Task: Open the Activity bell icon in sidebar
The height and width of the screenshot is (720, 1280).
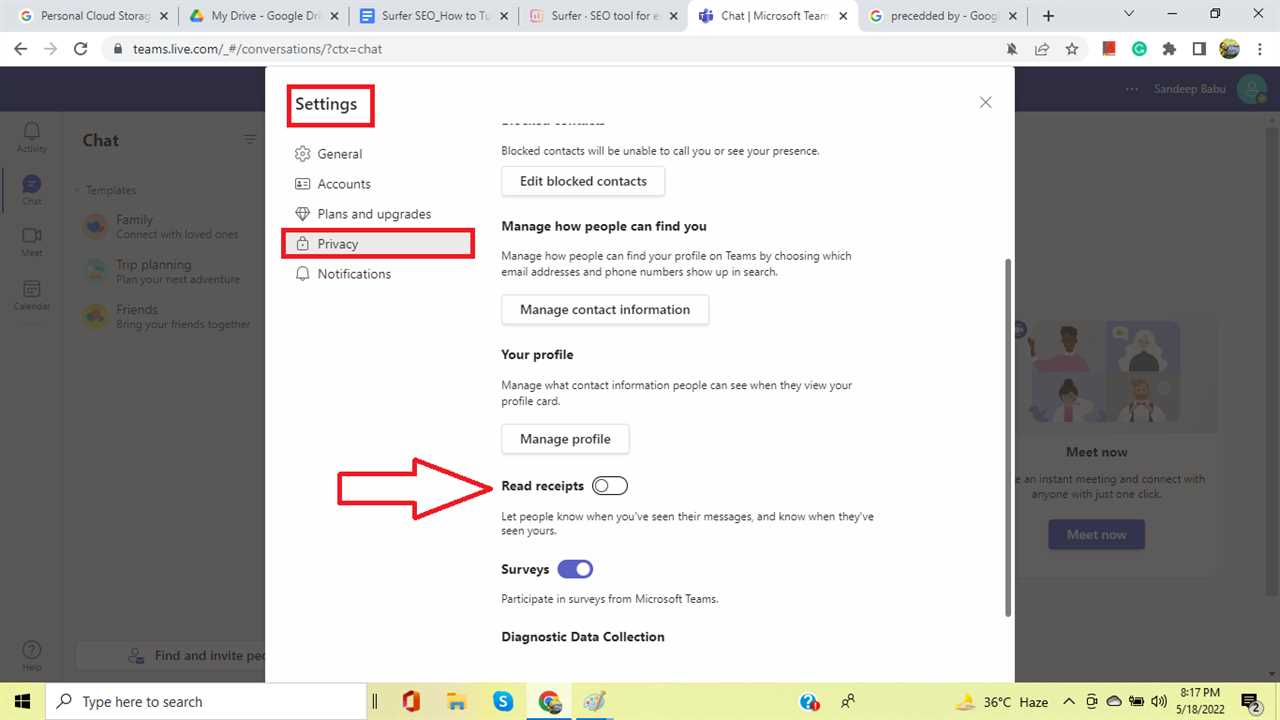Action: [31, 137]
